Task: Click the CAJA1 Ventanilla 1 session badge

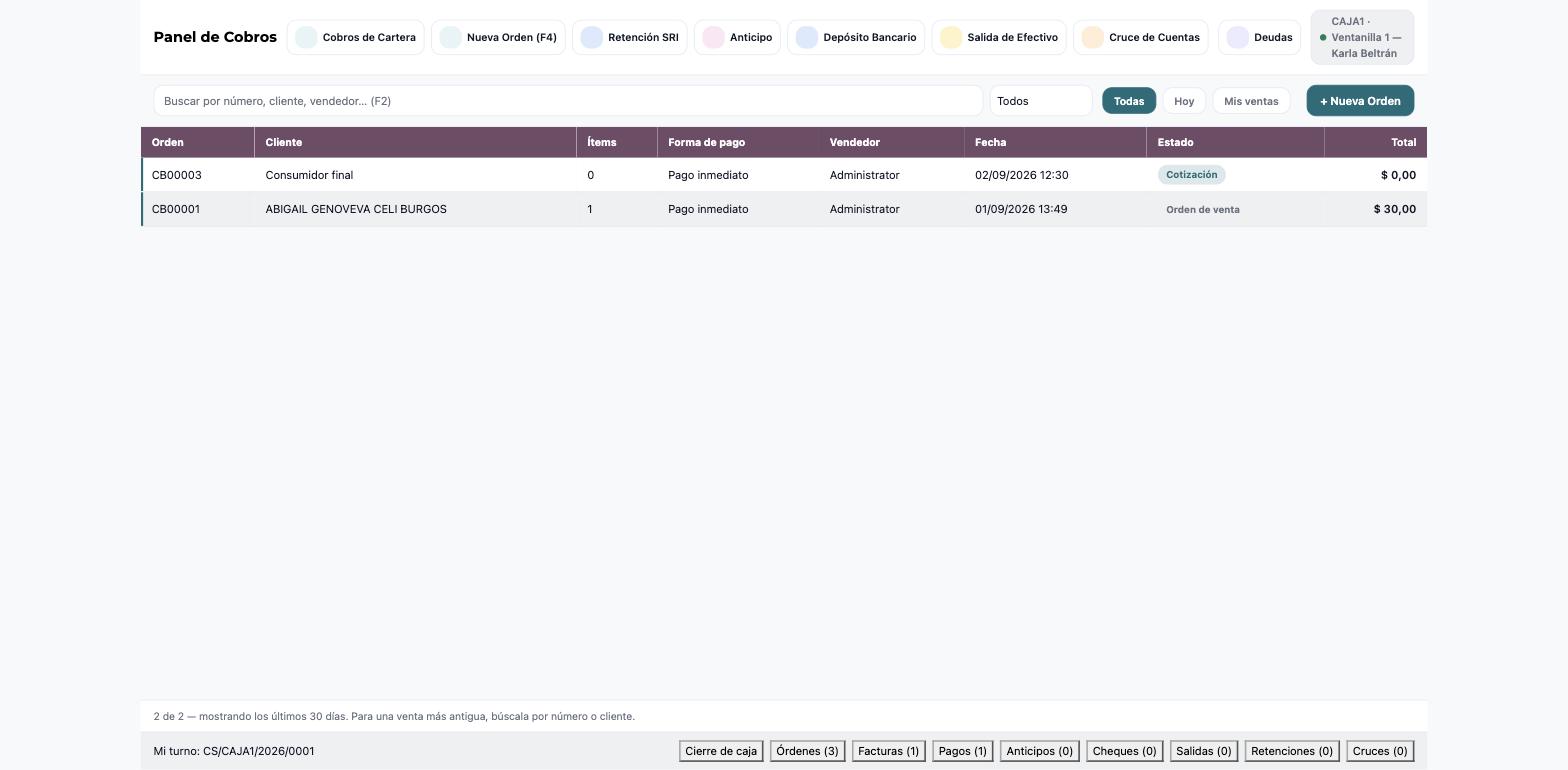Action: tap(1362, 37)
